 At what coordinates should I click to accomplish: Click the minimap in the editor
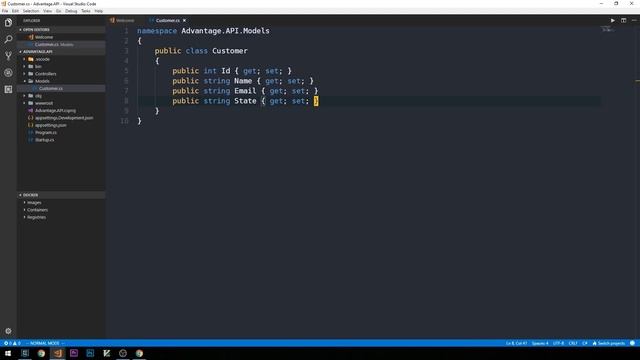(608, 29)
